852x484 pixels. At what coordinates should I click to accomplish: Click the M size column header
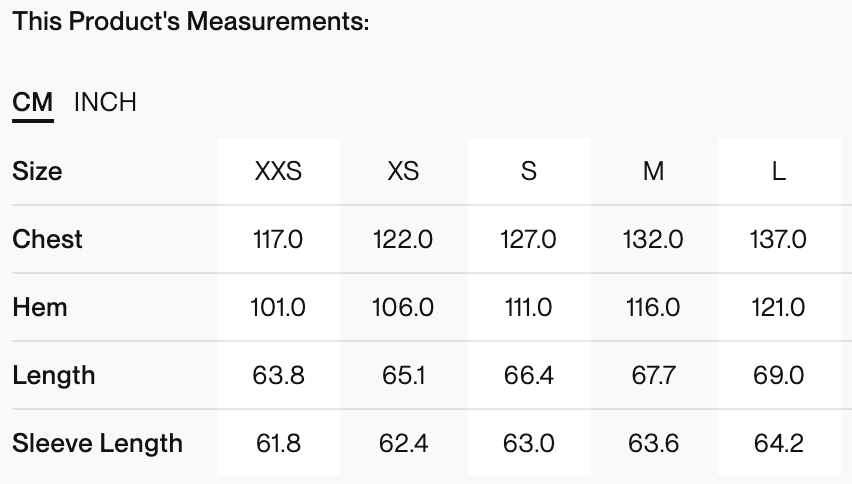pyautogui.click(x=653, y=171)
